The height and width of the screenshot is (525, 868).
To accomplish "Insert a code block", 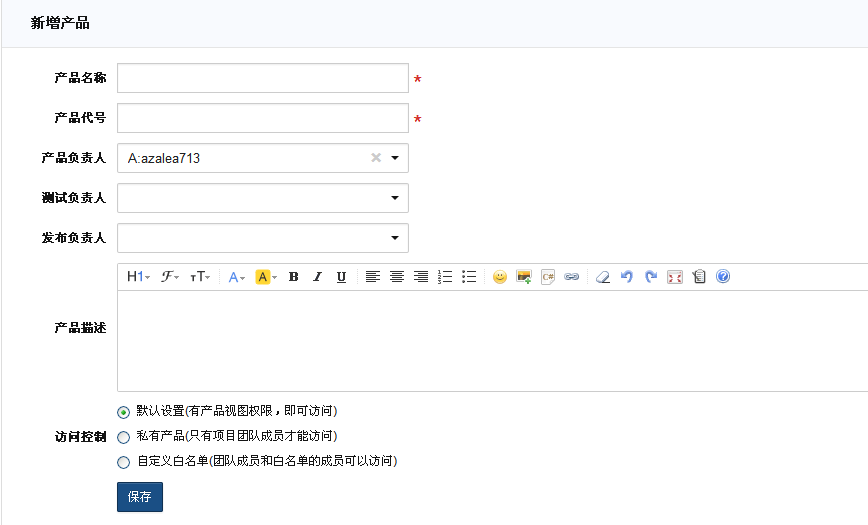I will click(548, 276).
